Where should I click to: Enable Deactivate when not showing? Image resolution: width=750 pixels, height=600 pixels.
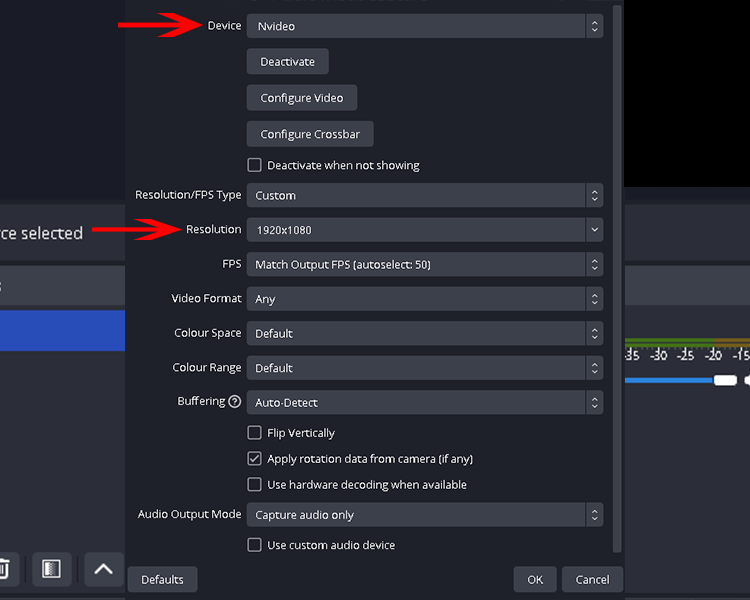[254, 165]
